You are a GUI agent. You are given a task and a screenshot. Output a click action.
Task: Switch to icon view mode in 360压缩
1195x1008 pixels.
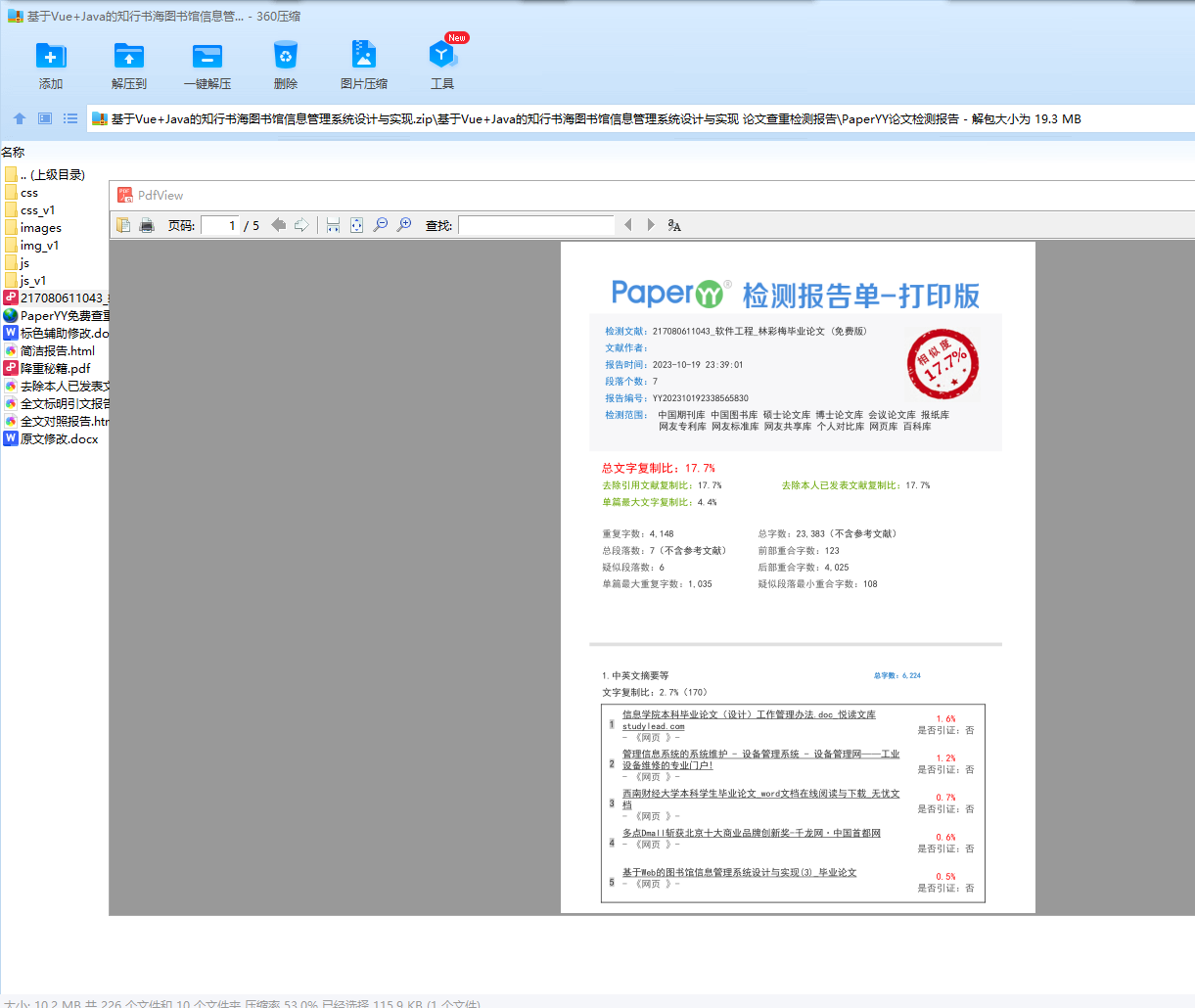(45, 118)
